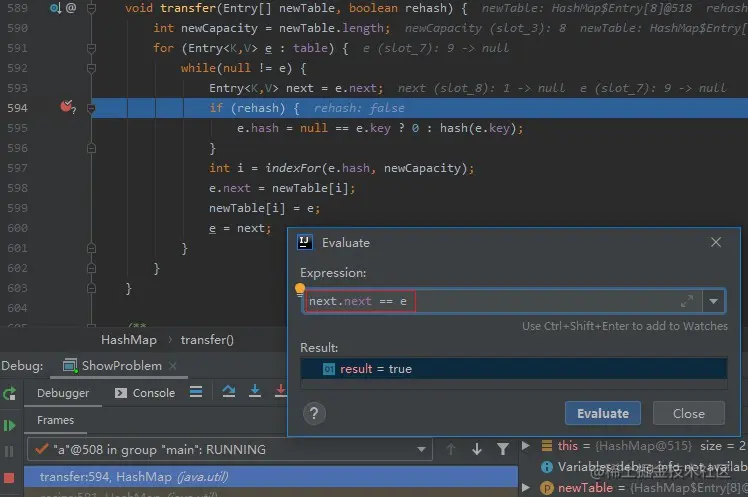This screenshot has height=497, width=748.
Task: Click the boolean result type icon
Action: tap(329, 369)
